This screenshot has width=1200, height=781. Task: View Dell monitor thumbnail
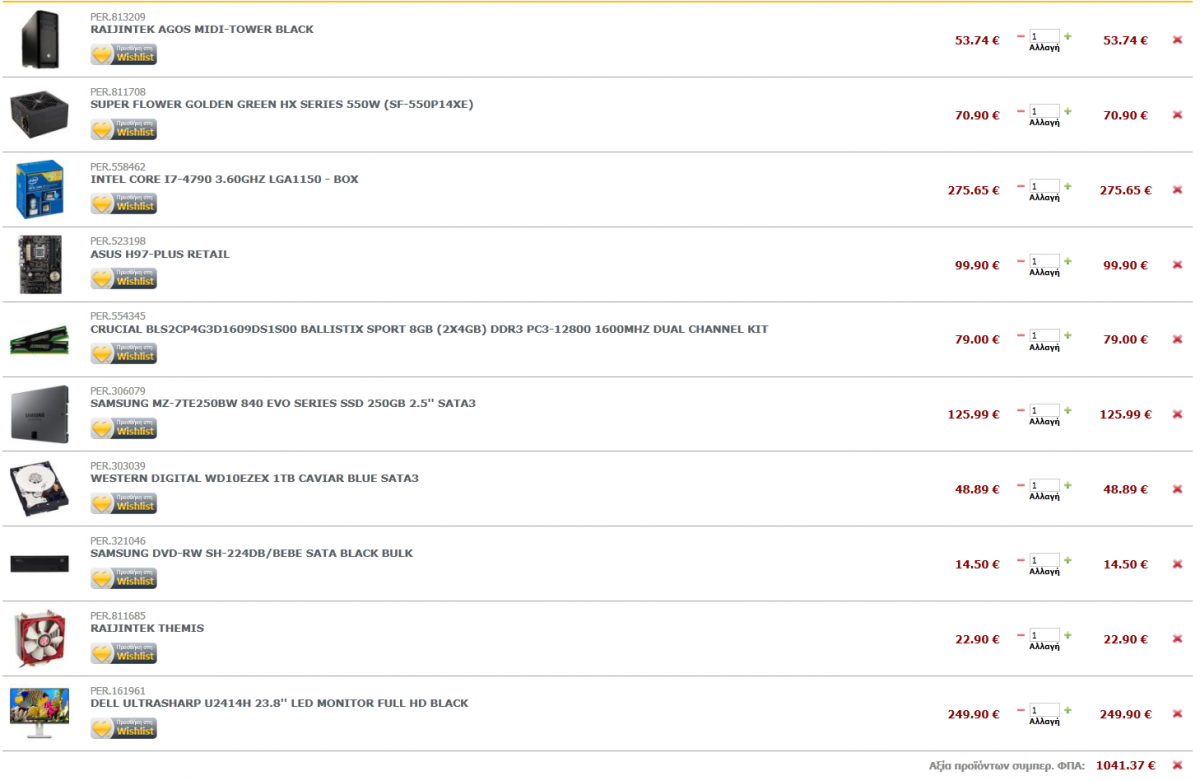pos(40,713)
